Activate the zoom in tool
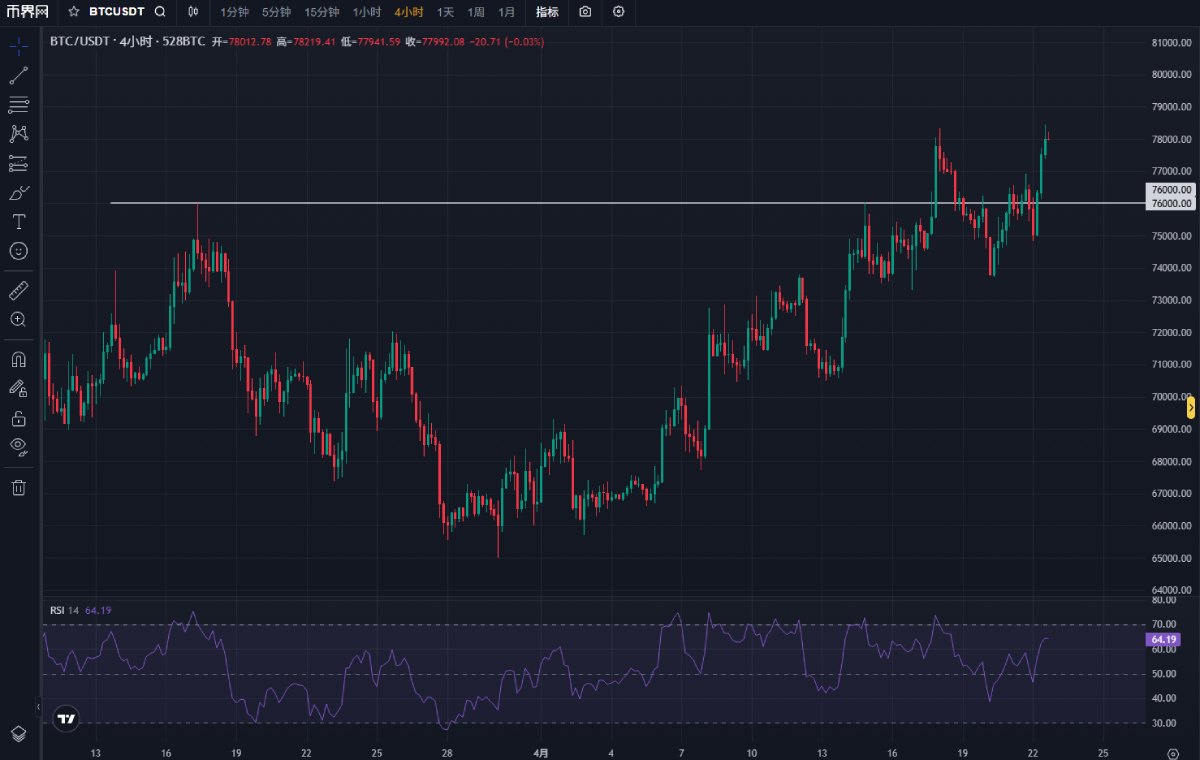This screenshot has height=760, width=1200. pyautogui.click(x=18, y=319)
